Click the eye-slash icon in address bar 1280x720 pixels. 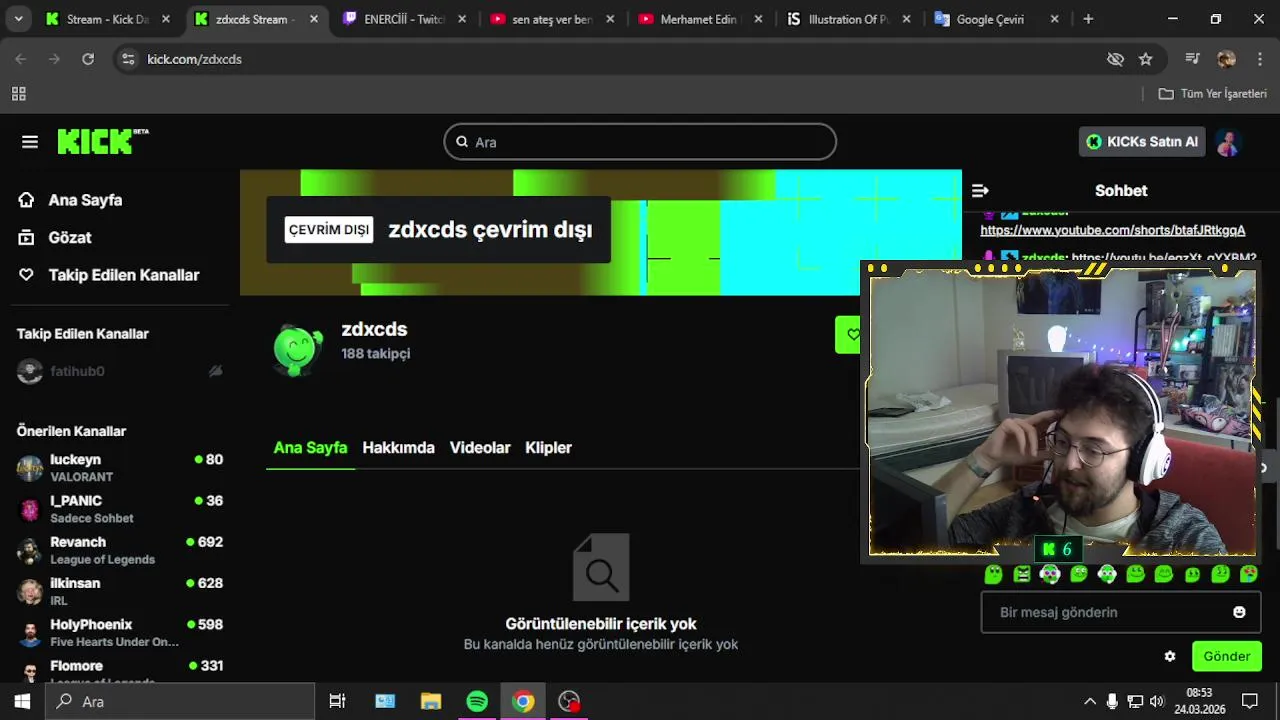(1115, 59)
